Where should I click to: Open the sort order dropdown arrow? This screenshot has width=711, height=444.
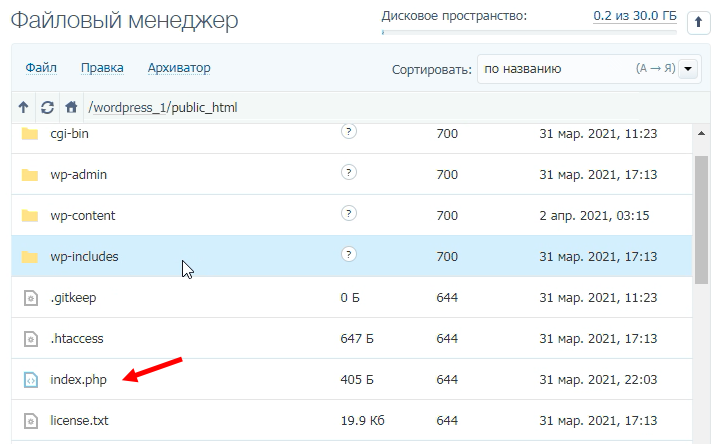[x=687, y=69]
